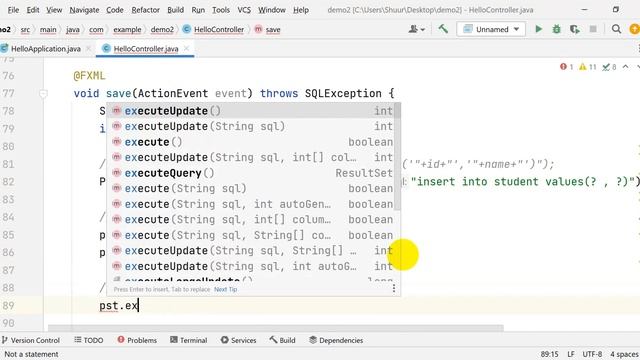Open the Dependencies tool window
The image size is (640, 360).
[336, 340]
